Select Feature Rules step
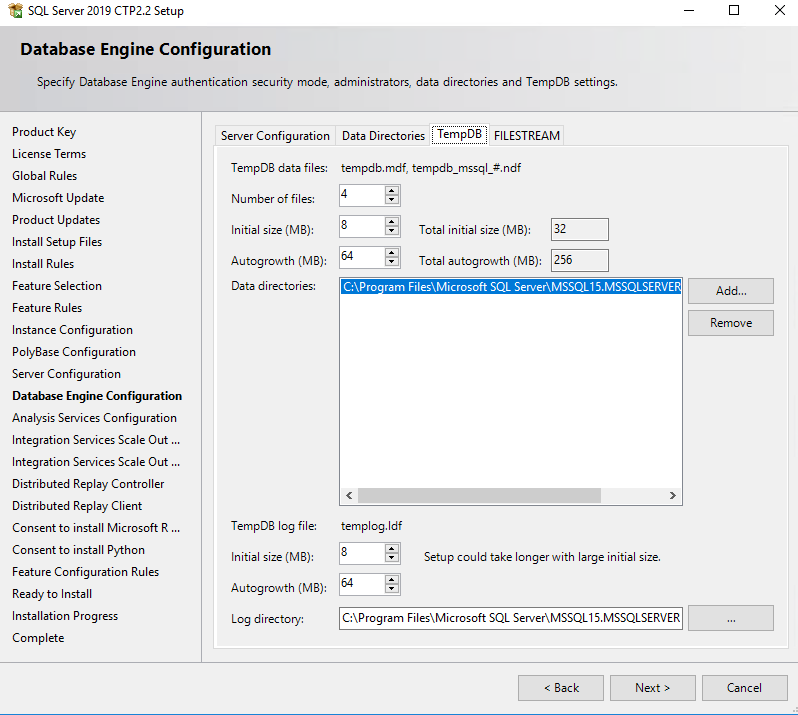Image resolution: width=798 pixels, height=715 pixels. [47, 308]
